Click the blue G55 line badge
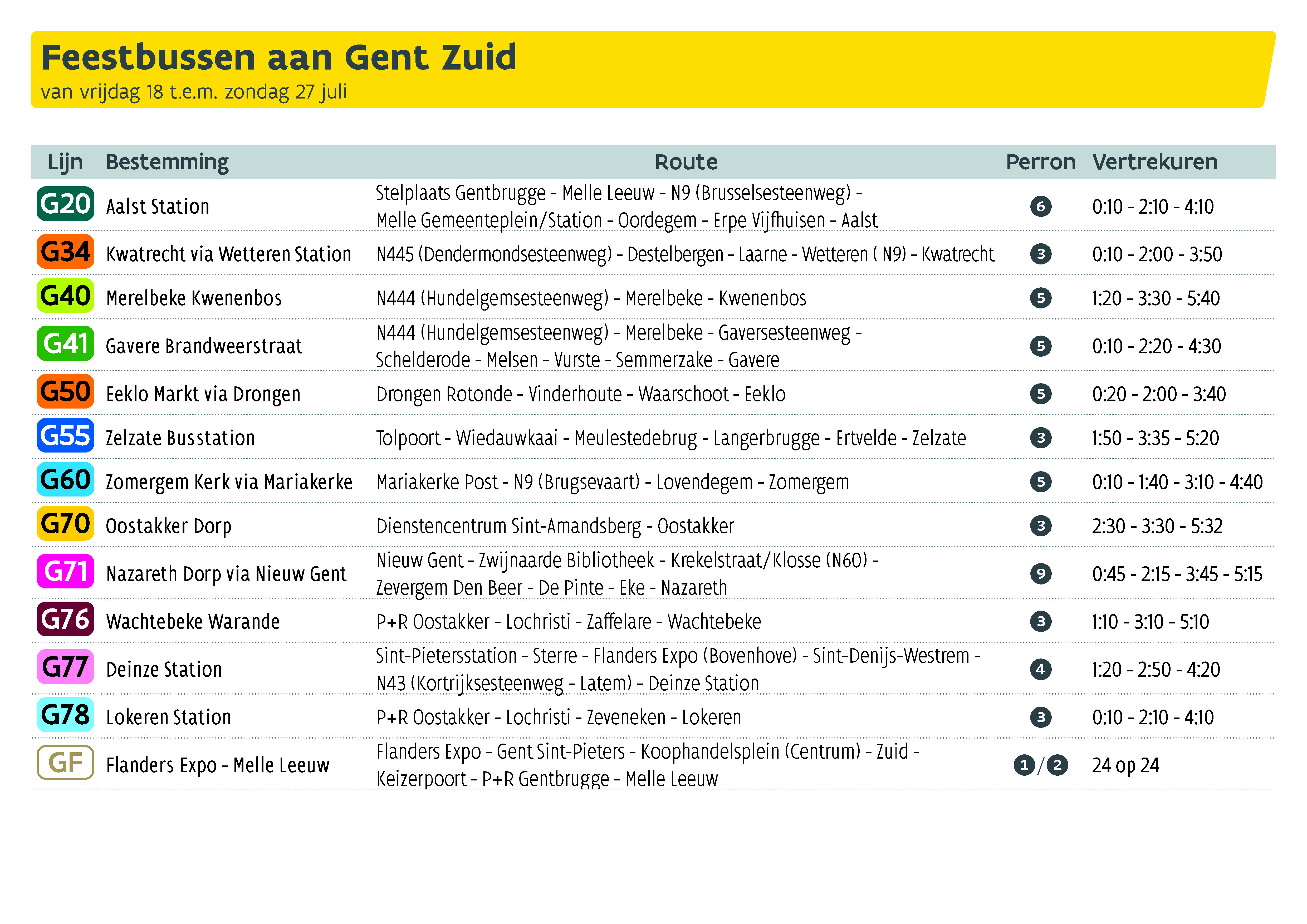The width and height of the screenshot is (1307, 924). 65,435
